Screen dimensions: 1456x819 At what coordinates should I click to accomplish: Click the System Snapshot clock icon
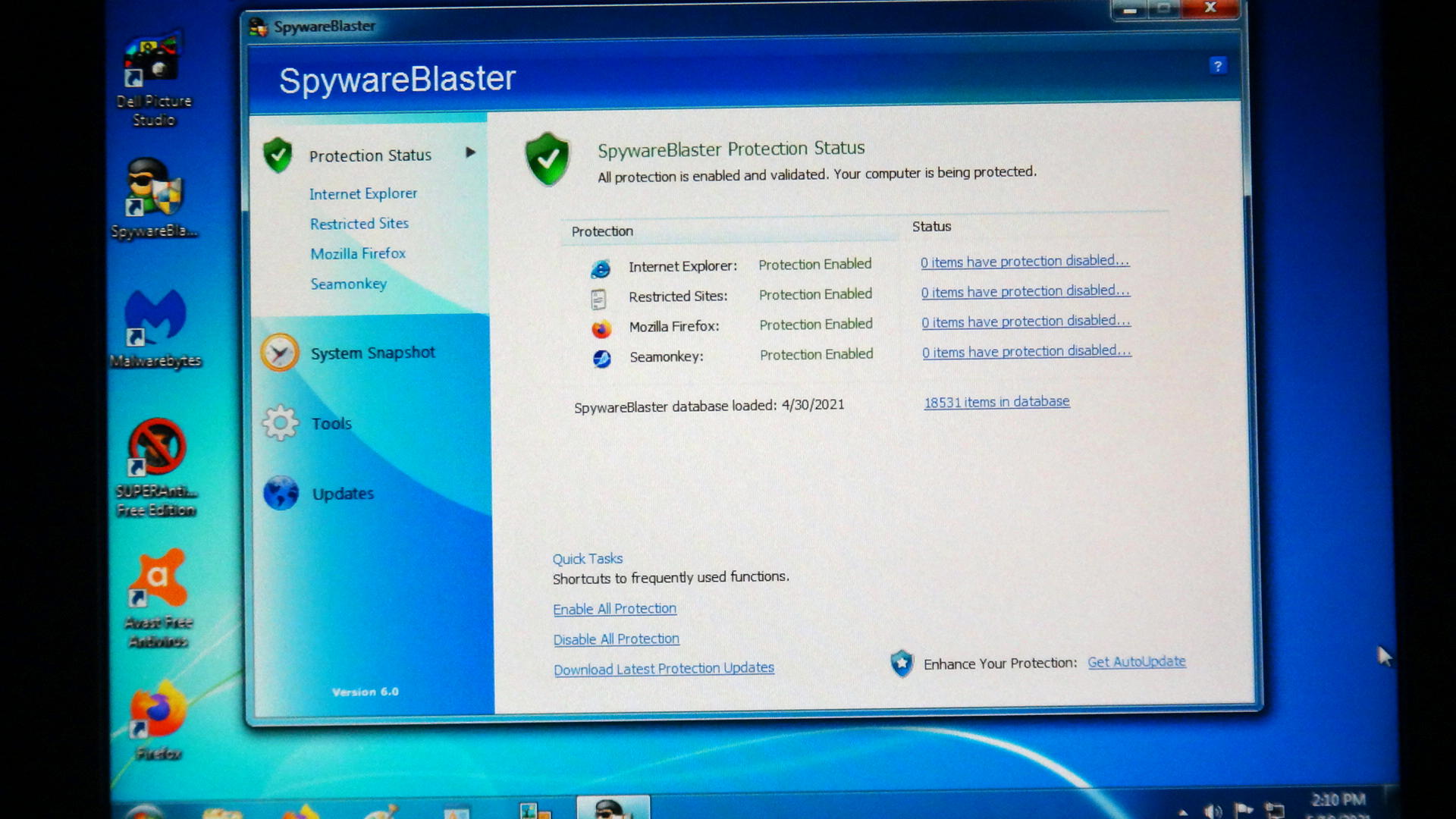(x=280, y=353)
